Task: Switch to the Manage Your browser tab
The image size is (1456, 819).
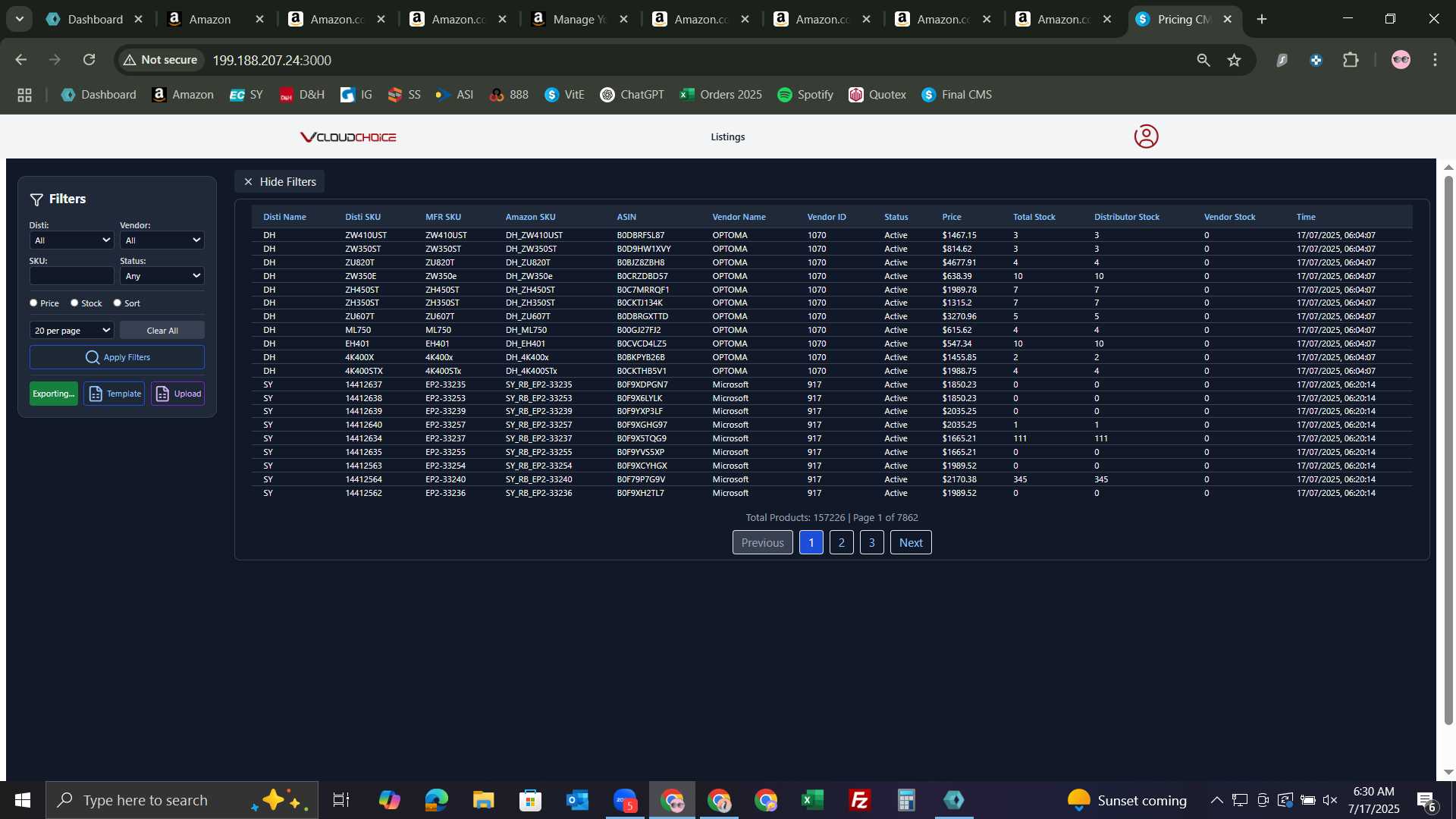Action: (581, 19)
